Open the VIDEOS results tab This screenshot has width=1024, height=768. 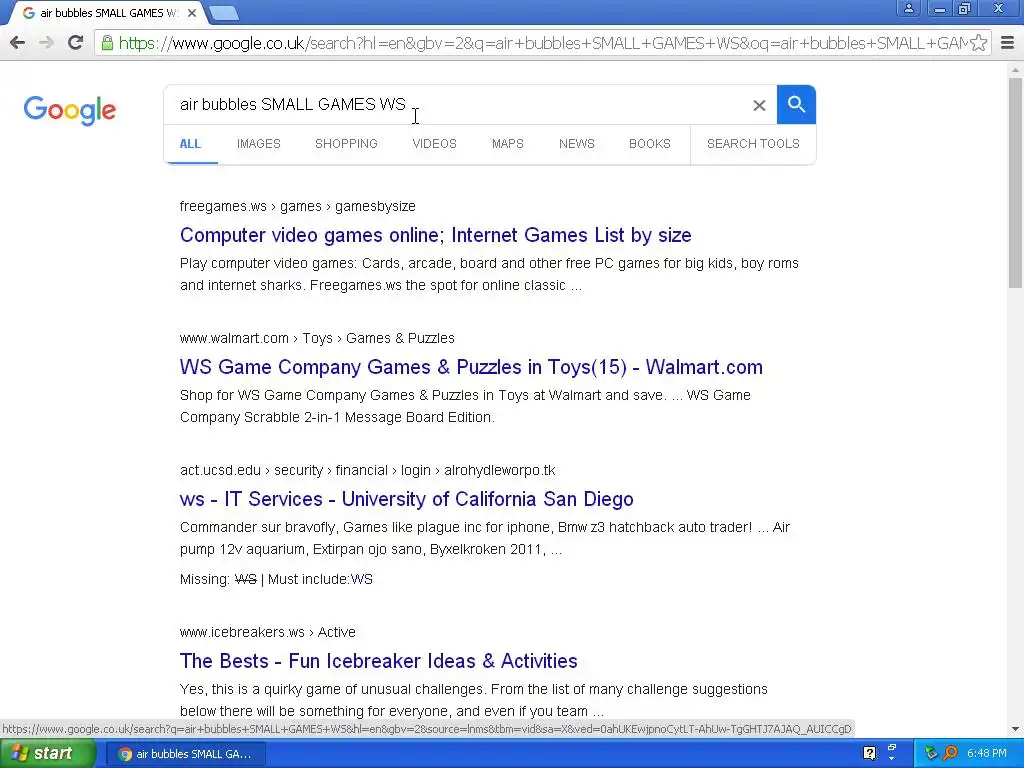pos(434,144)
